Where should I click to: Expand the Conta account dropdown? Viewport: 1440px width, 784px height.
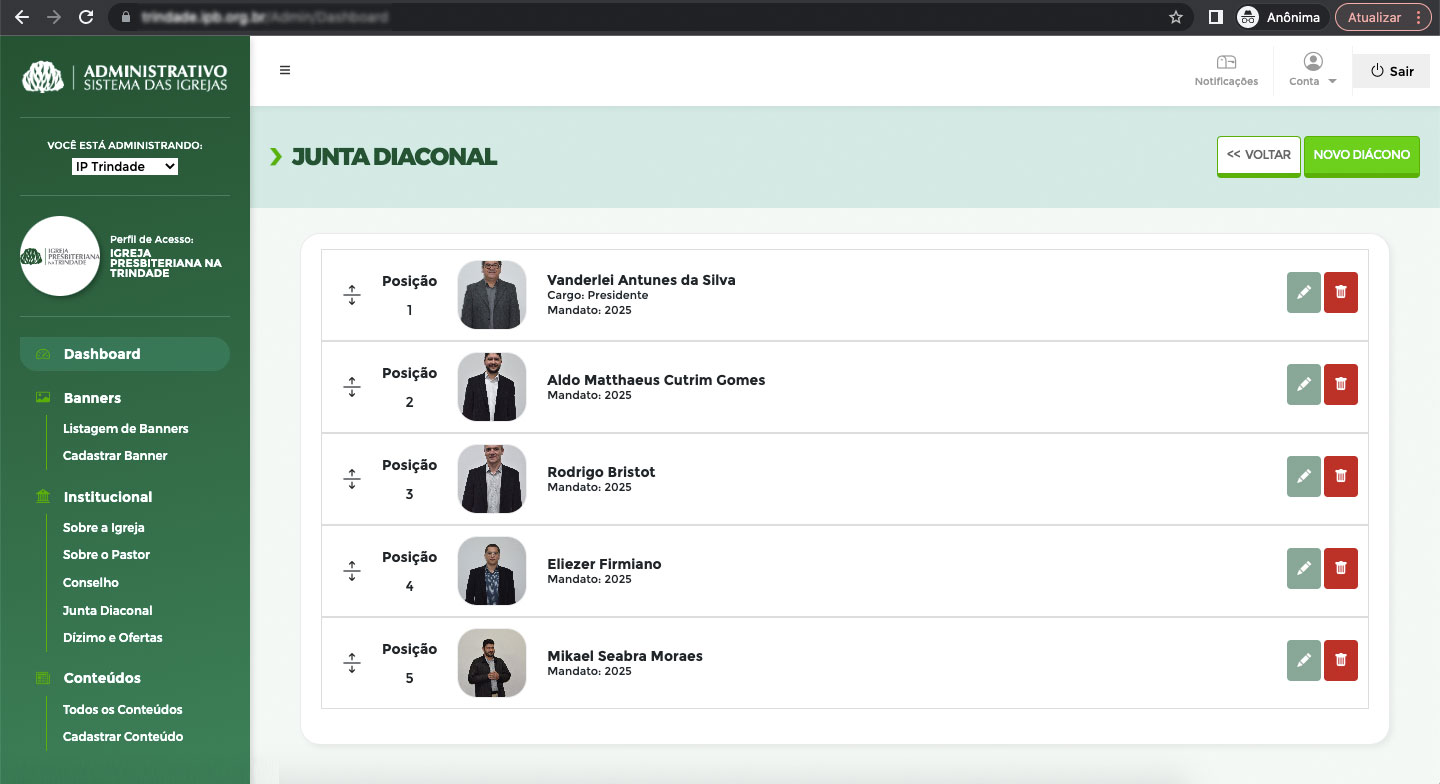click(1313, 70)
